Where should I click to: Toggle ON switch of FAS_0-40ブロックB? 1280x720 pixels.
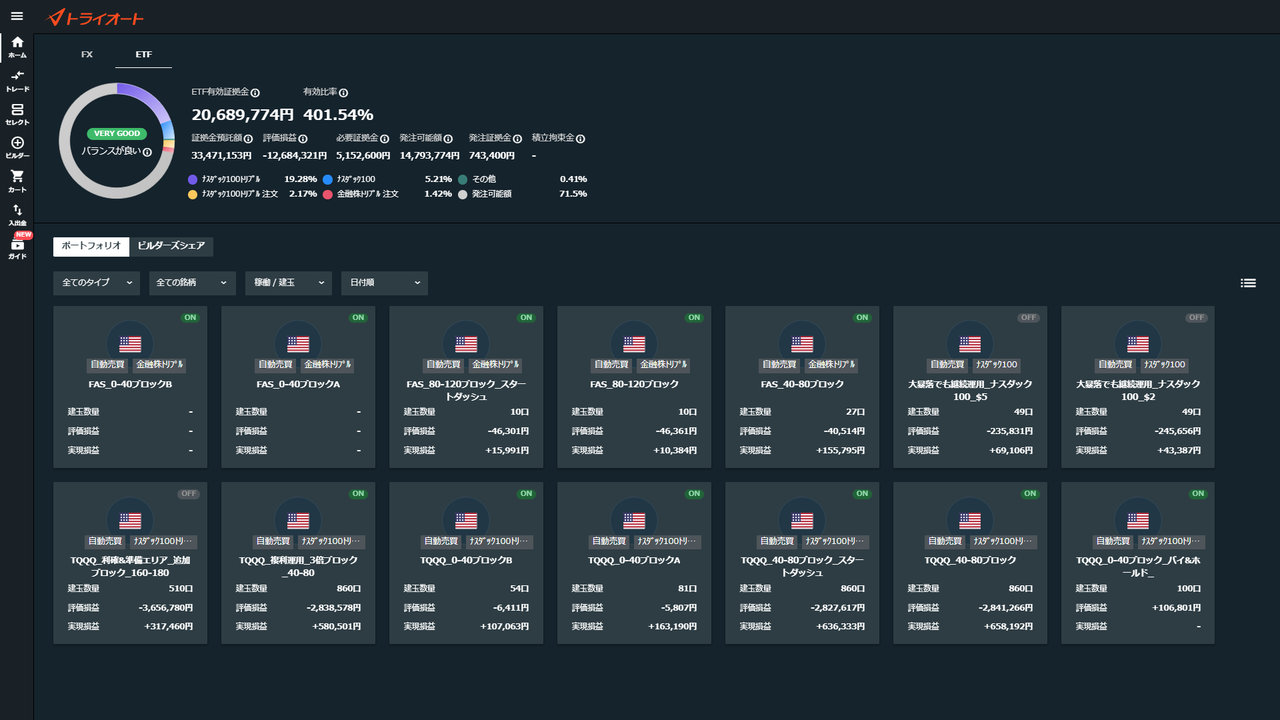pyautogui.click(x=190, y=317)
